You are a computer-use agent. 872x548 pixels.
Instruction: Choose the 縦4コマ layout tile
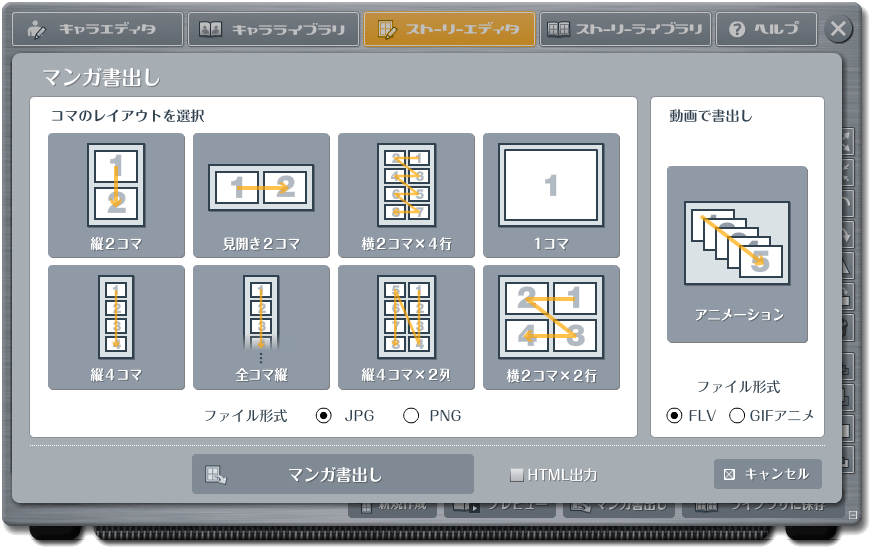pos(116,327)
